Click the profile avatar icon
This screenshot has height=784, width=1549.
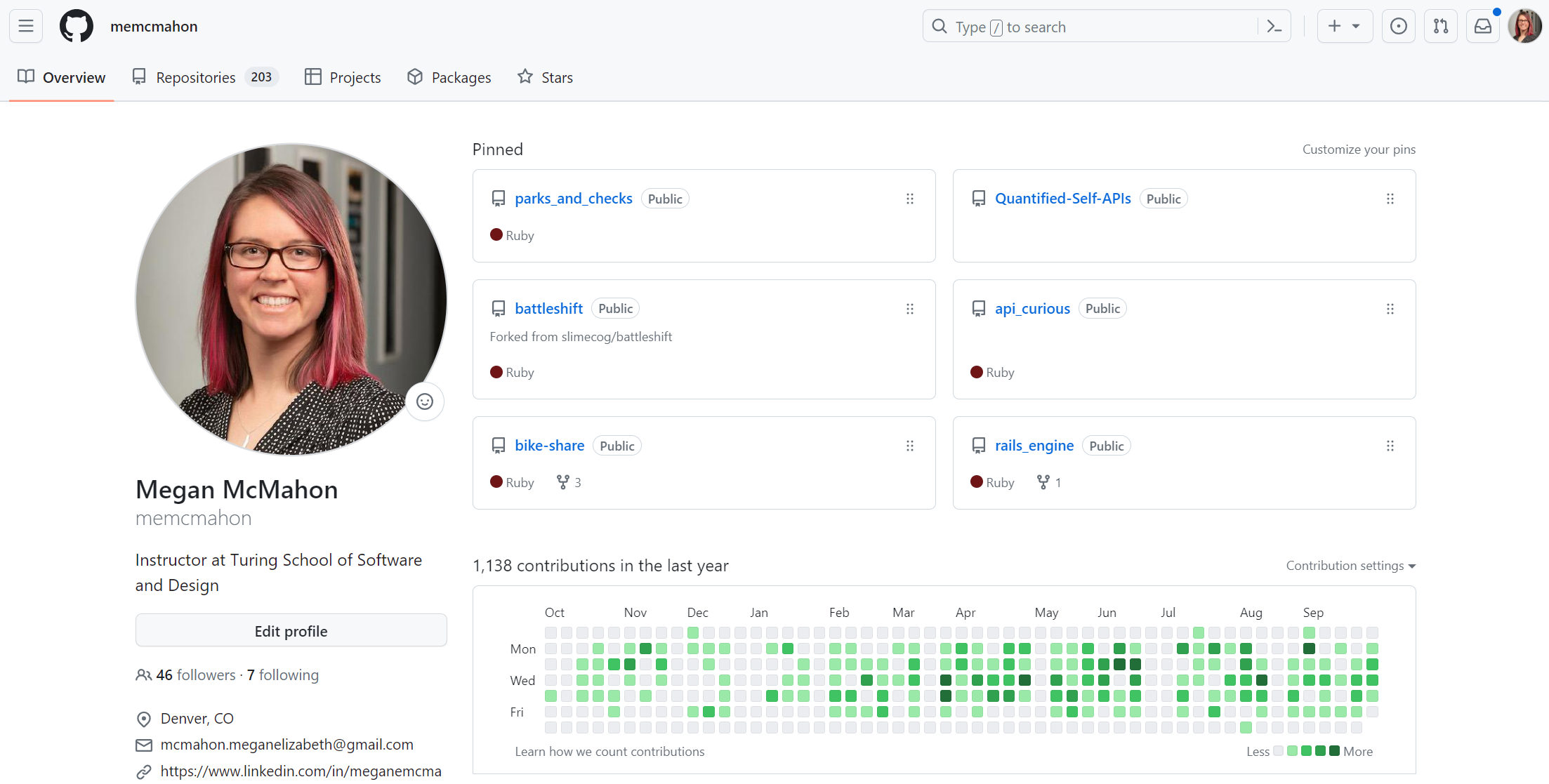point(1524,26)
